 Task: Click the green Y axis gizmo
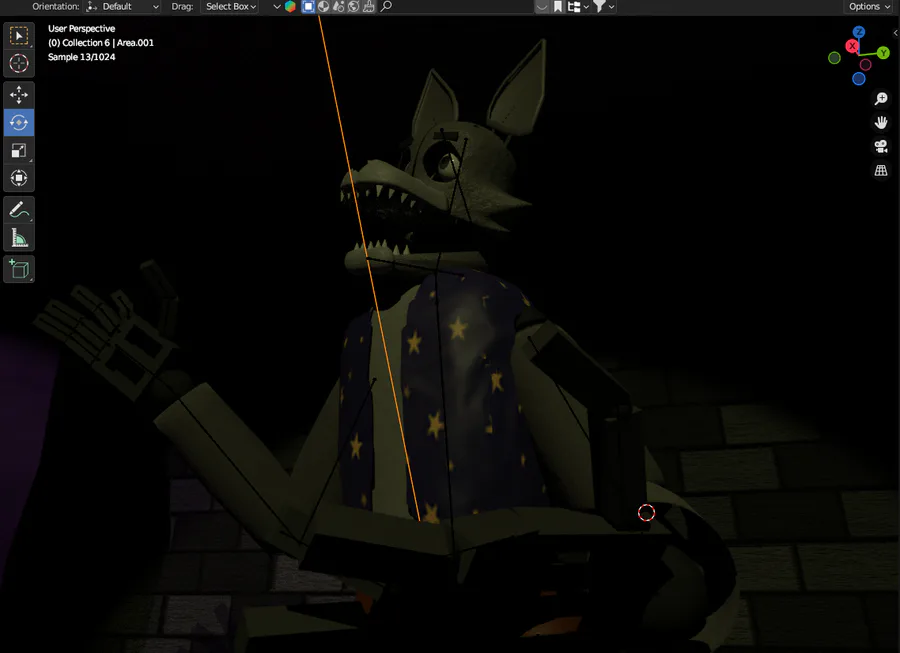pyautogui.click(x=883, y=53)
